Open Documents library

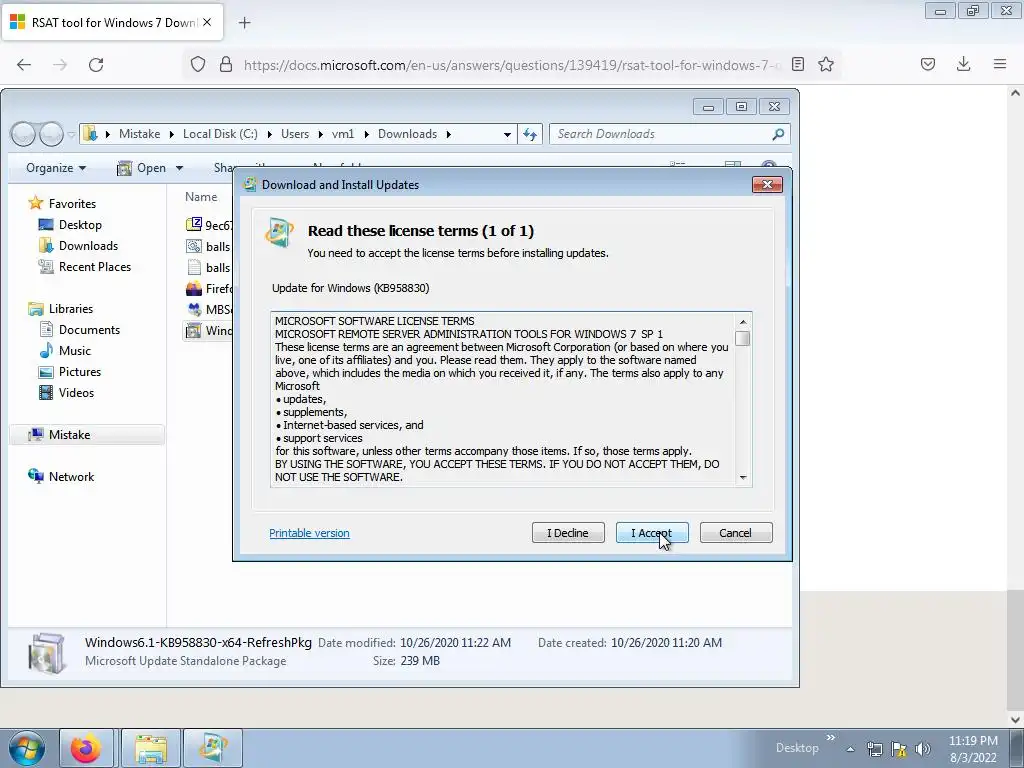pos(89,330)
